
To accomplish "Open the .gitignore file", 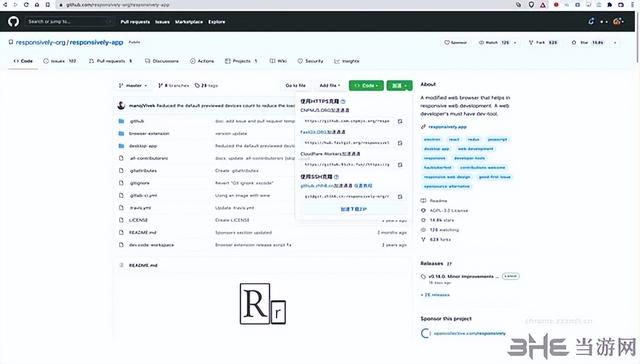I will 140,183.
